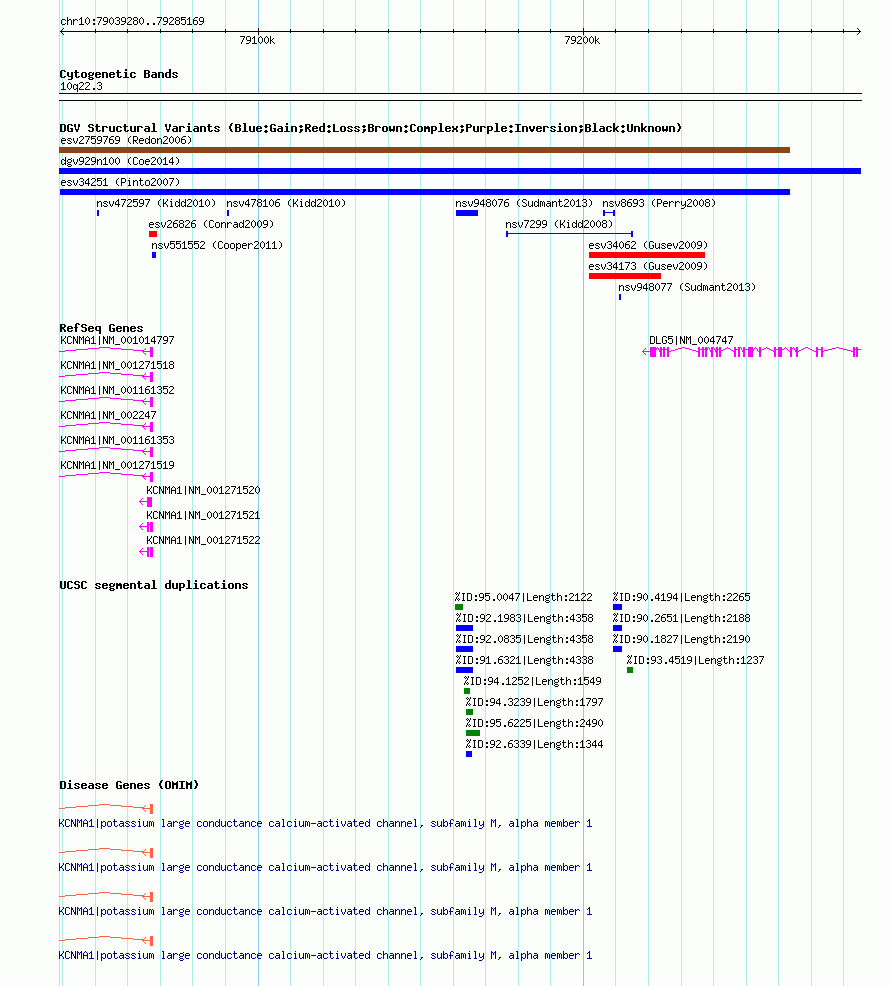Select green segdup block %ID:95.0047 Length:2122
This screenshot has width=890, height=986.
[x=459, y=607]
